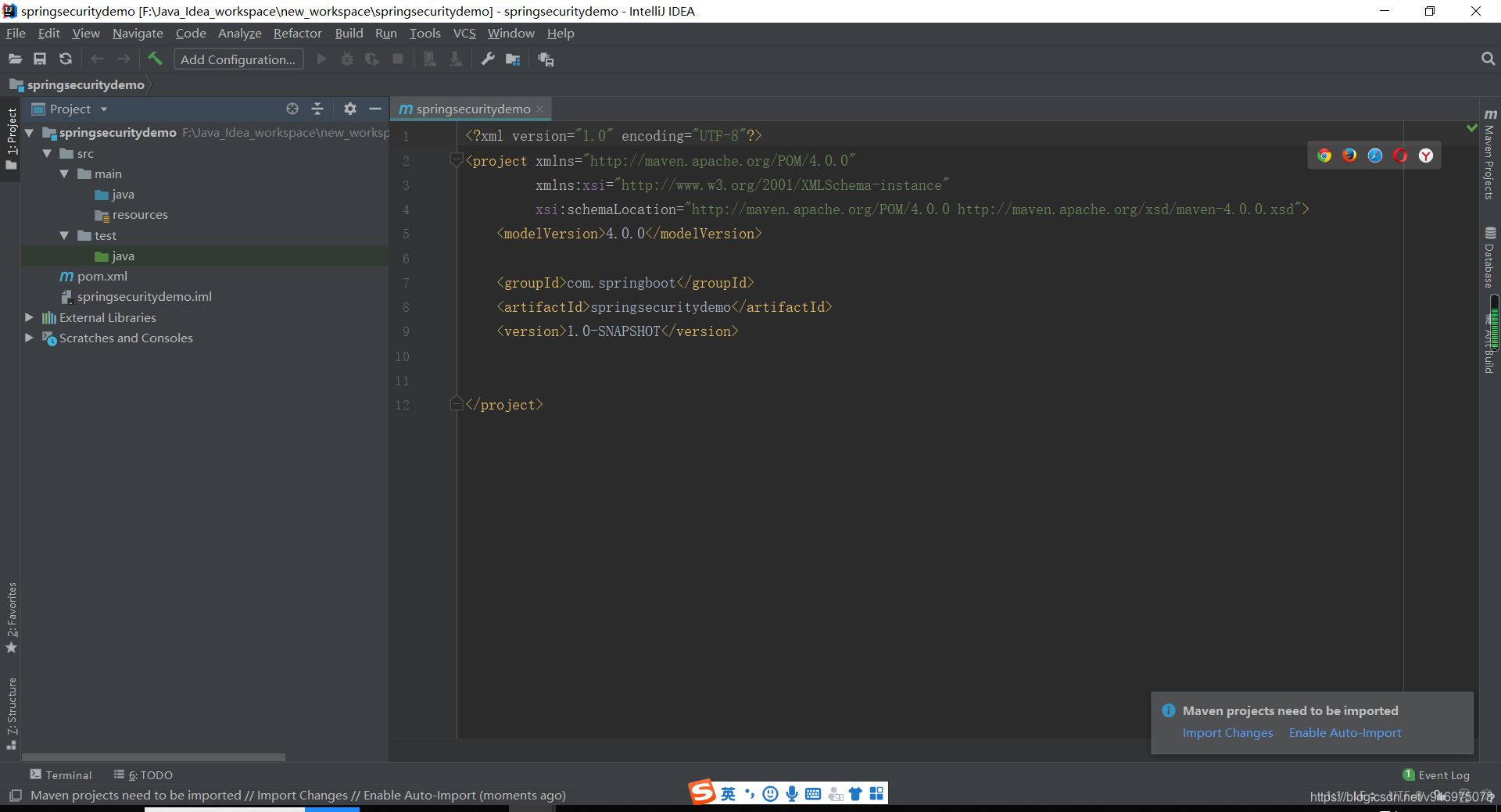This screenshot has width=1501, height=812.
Task: Click springsecuritydemo breadcrumb in navigation bar
Action: coord(77,85)
